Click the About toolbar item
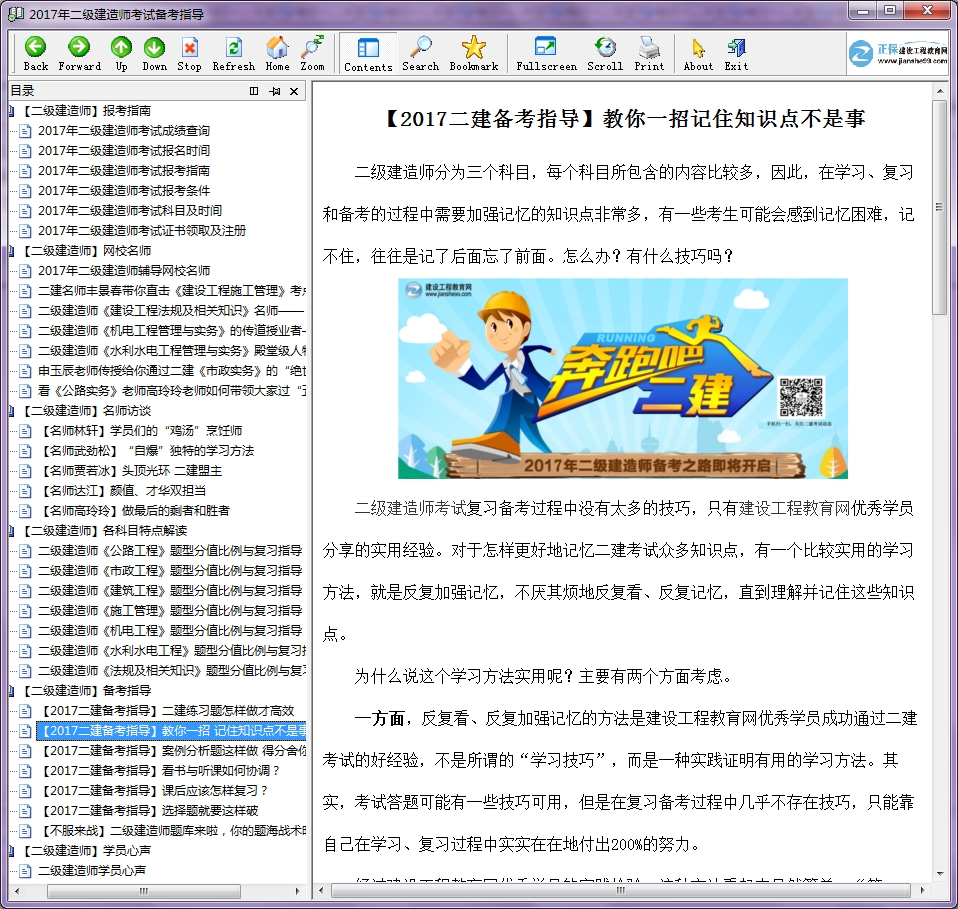 [x=698, y=47]
